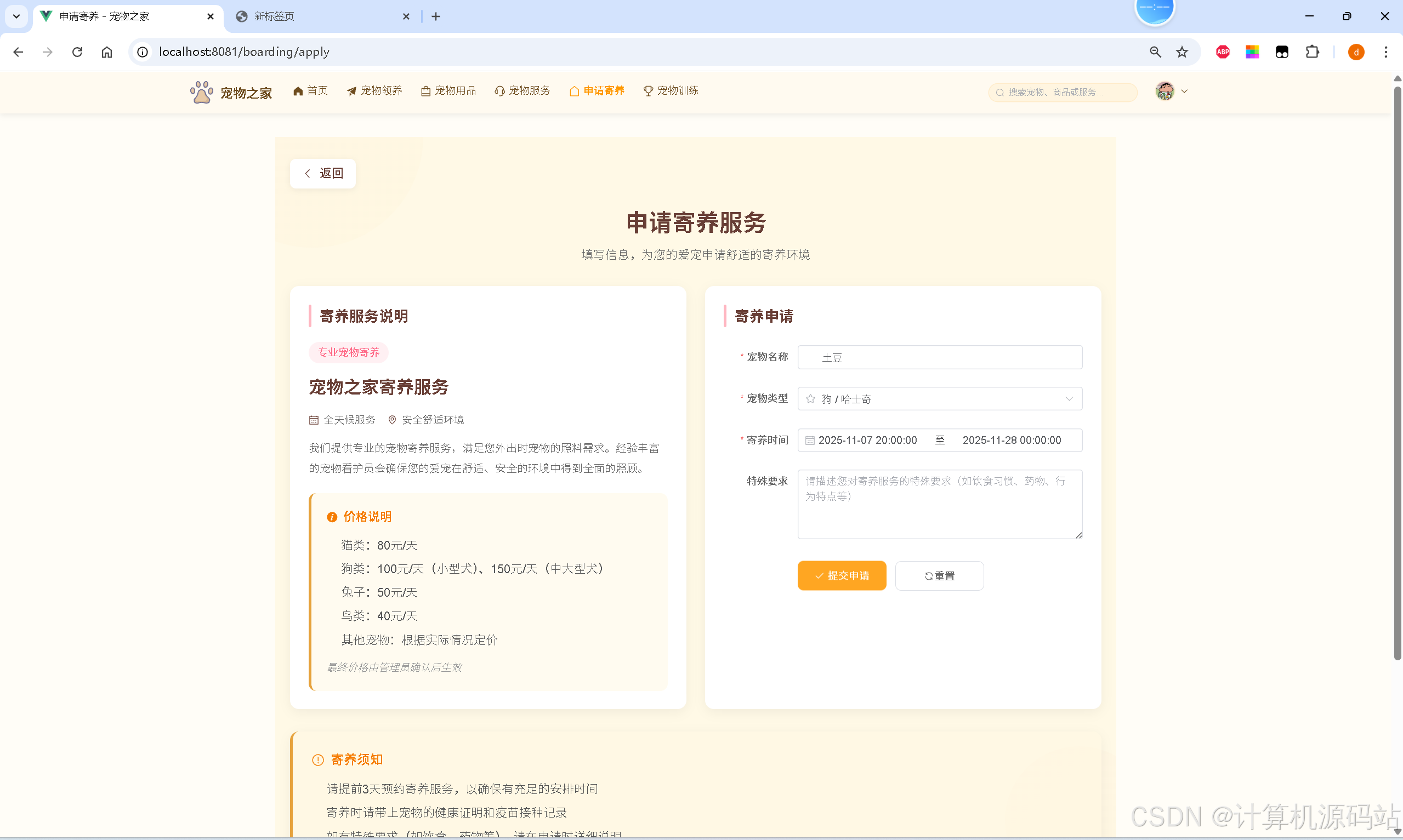Click the address bar URL
The image size is (1403, 840).
coord(244,52)
